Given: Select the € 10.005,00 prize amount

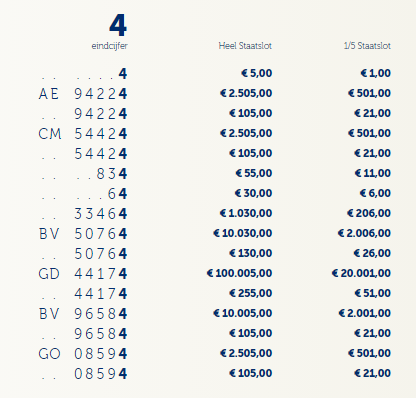Looking at the screenshot, I should coord(243,313).
